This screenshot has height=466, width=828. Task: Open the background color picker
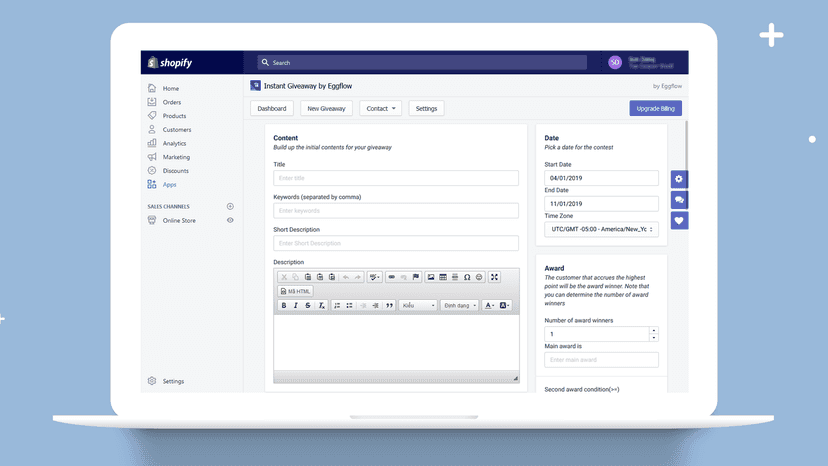504,305
